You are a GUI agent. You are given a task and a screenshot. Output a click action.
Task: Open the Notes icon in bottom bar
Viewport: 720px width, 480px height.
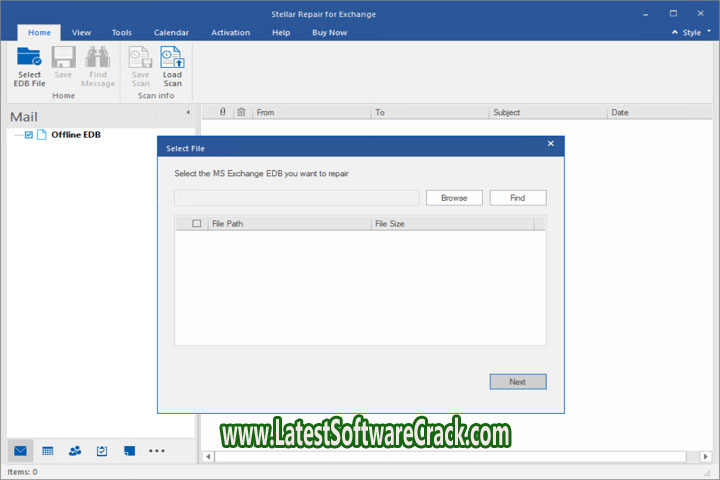tap(129, 451)
